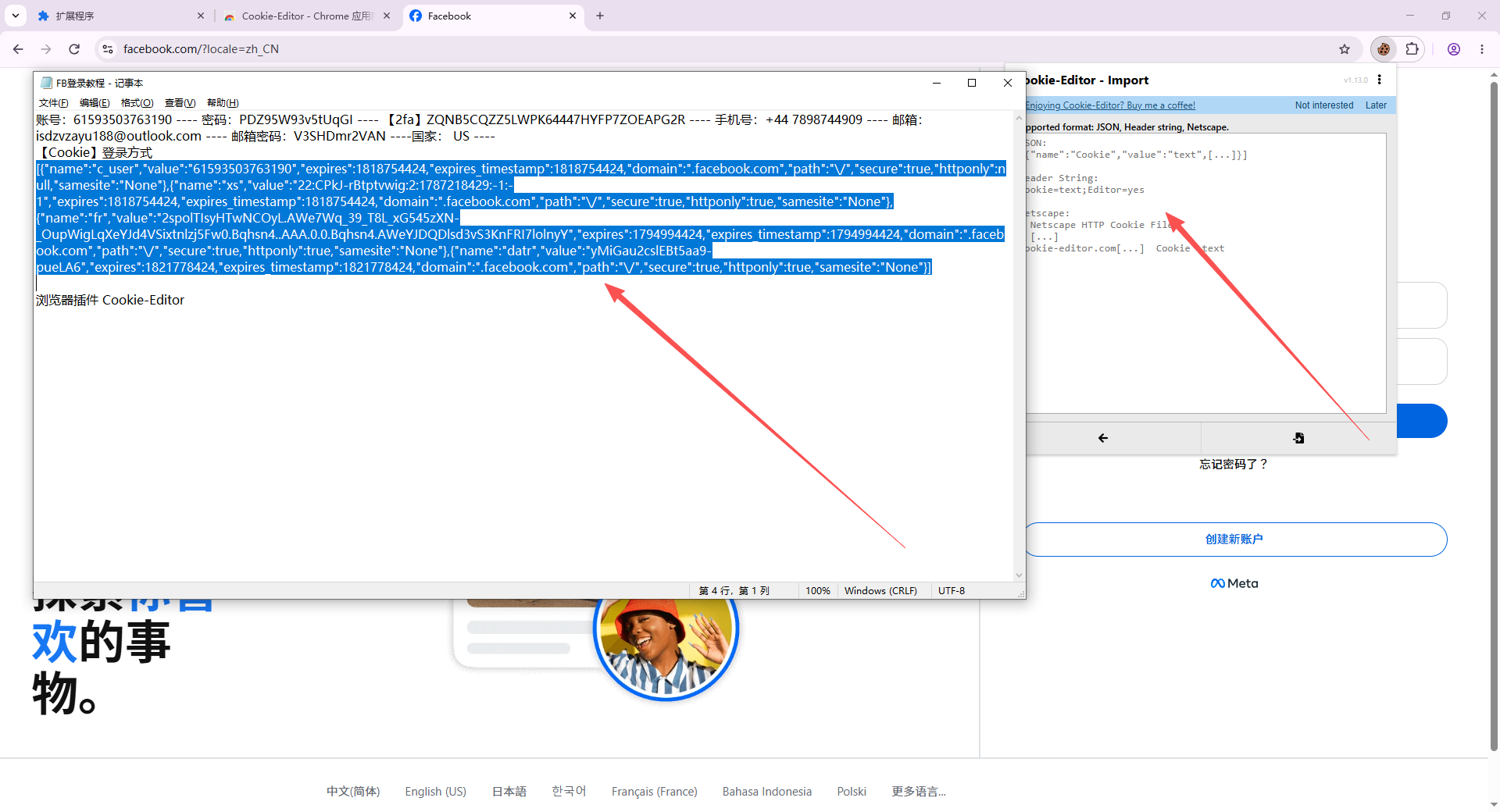Open the 帮助(H) menu in Notepad

pyautogui.click(x=223, y=103)
